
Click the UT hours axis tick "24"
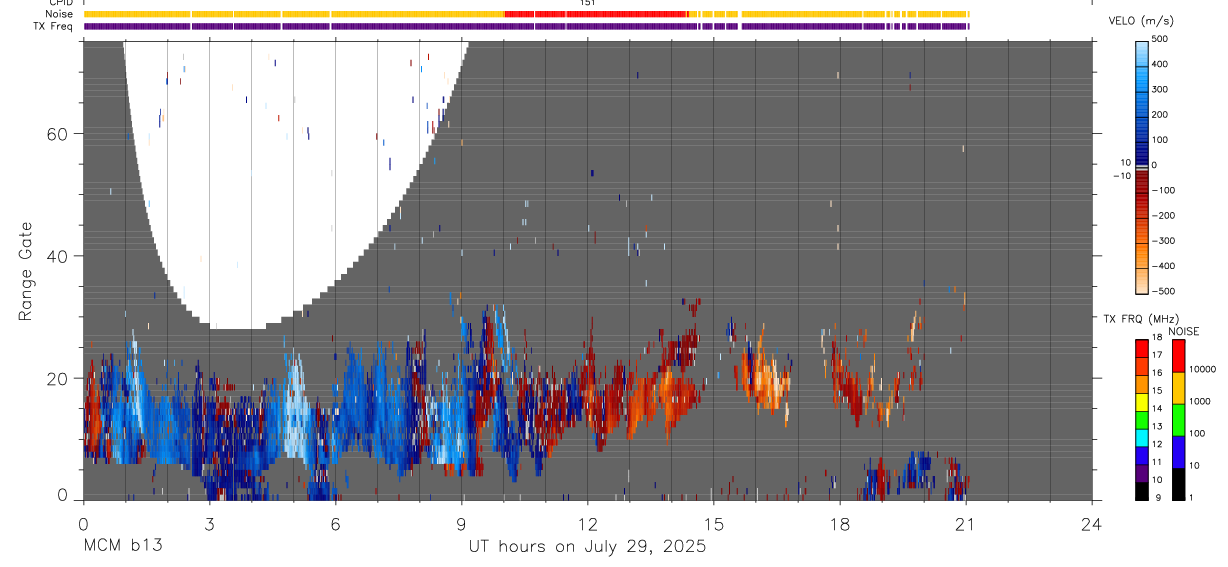(1092, 524)
